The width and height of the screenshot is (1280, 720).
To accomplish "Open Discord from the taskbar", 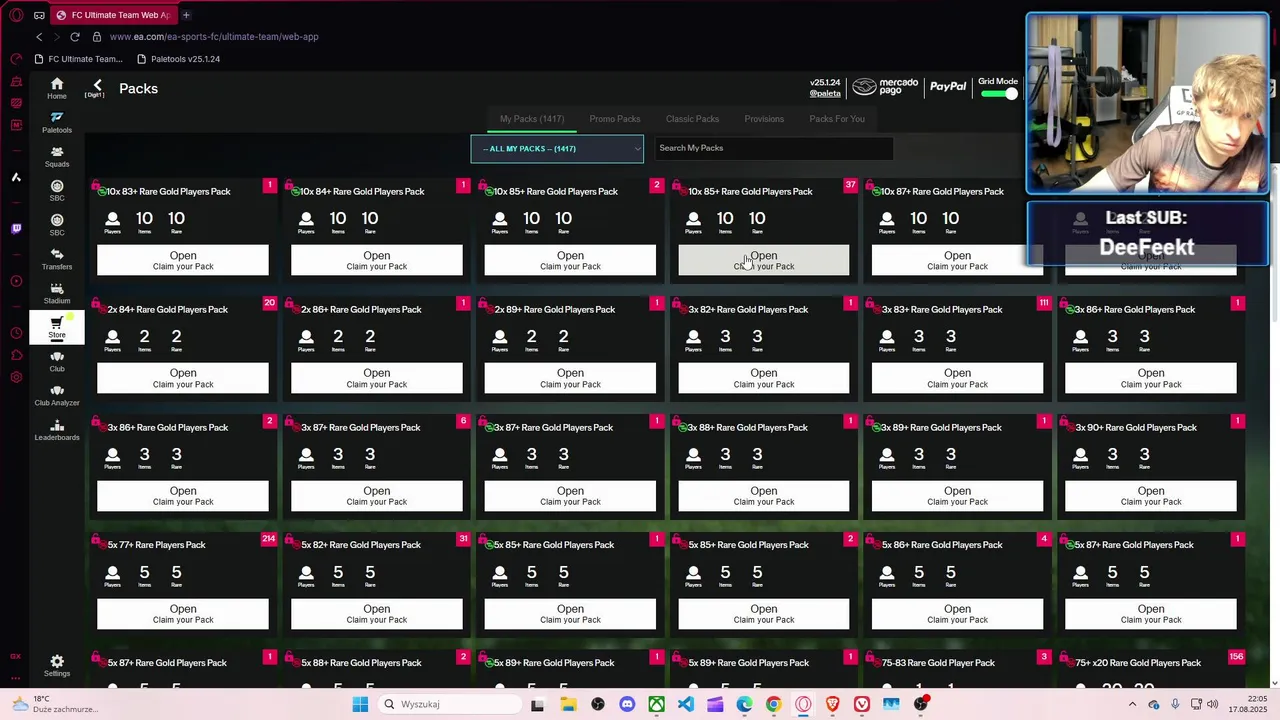I will tap(627, 704).
